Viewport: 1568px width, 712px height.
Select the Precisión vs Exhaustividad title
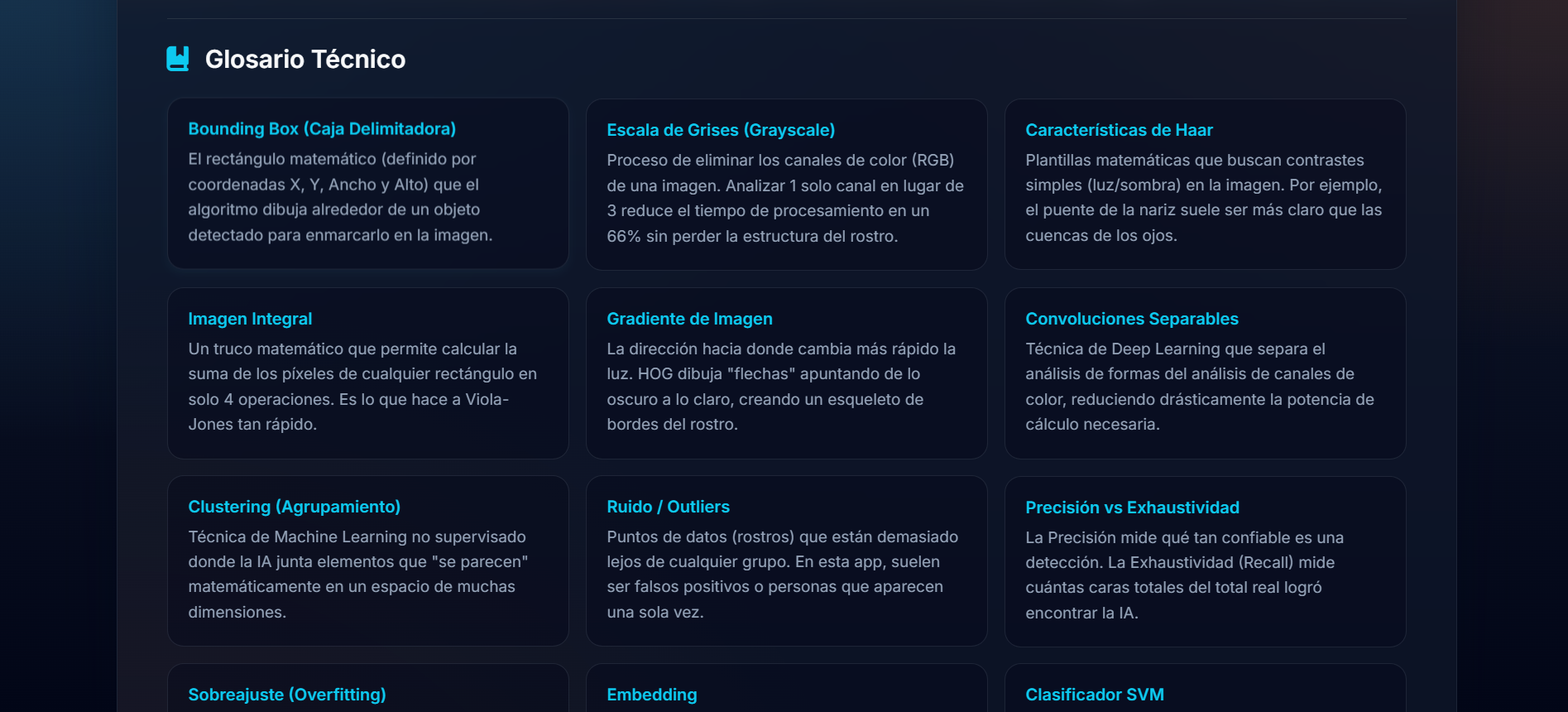tap(1132, 508)
